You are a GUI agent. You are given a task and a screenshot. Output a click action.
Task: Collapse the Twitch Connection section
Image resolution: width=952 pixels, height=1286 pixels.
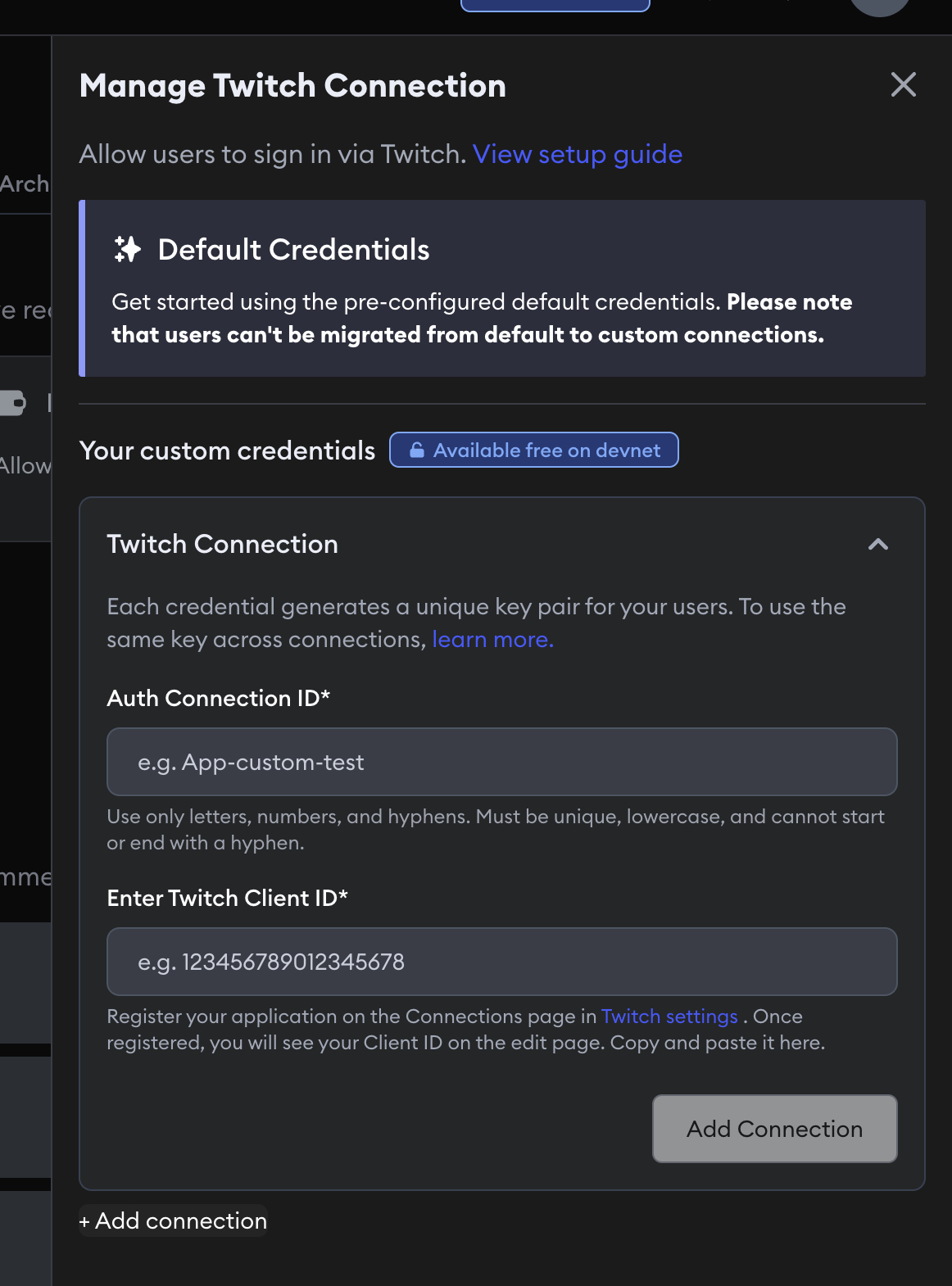pos(878,544)
